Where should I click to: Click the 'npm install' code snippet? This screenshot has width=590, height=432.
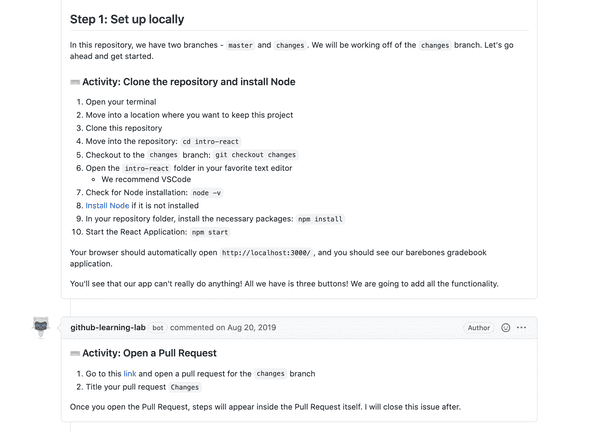coord(320,219)
